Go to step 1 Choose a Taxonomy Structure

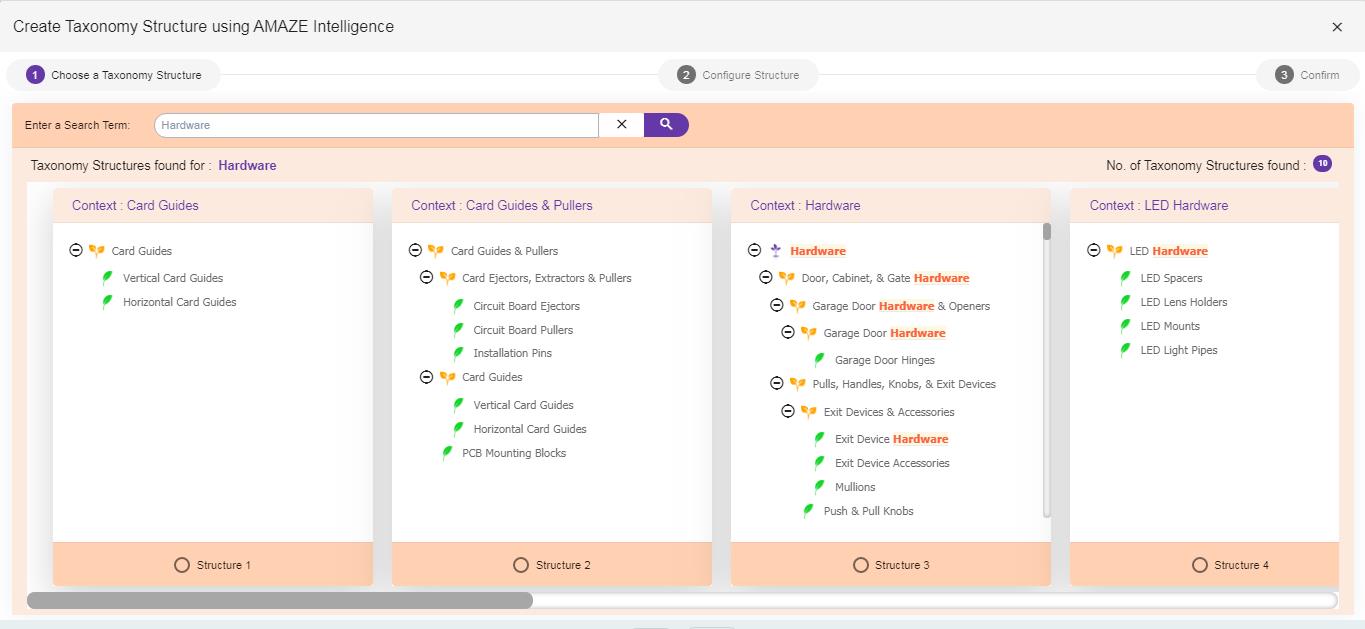tap(114, 75)
